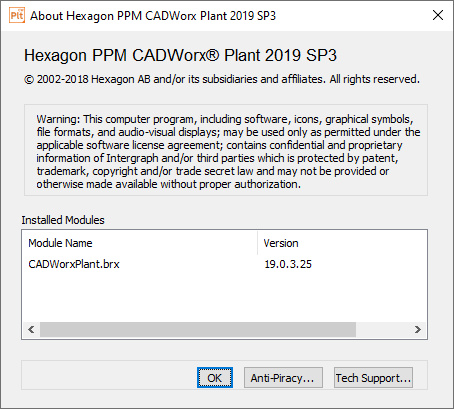Click the horizontal scrollbar thumb

[198, 329]
